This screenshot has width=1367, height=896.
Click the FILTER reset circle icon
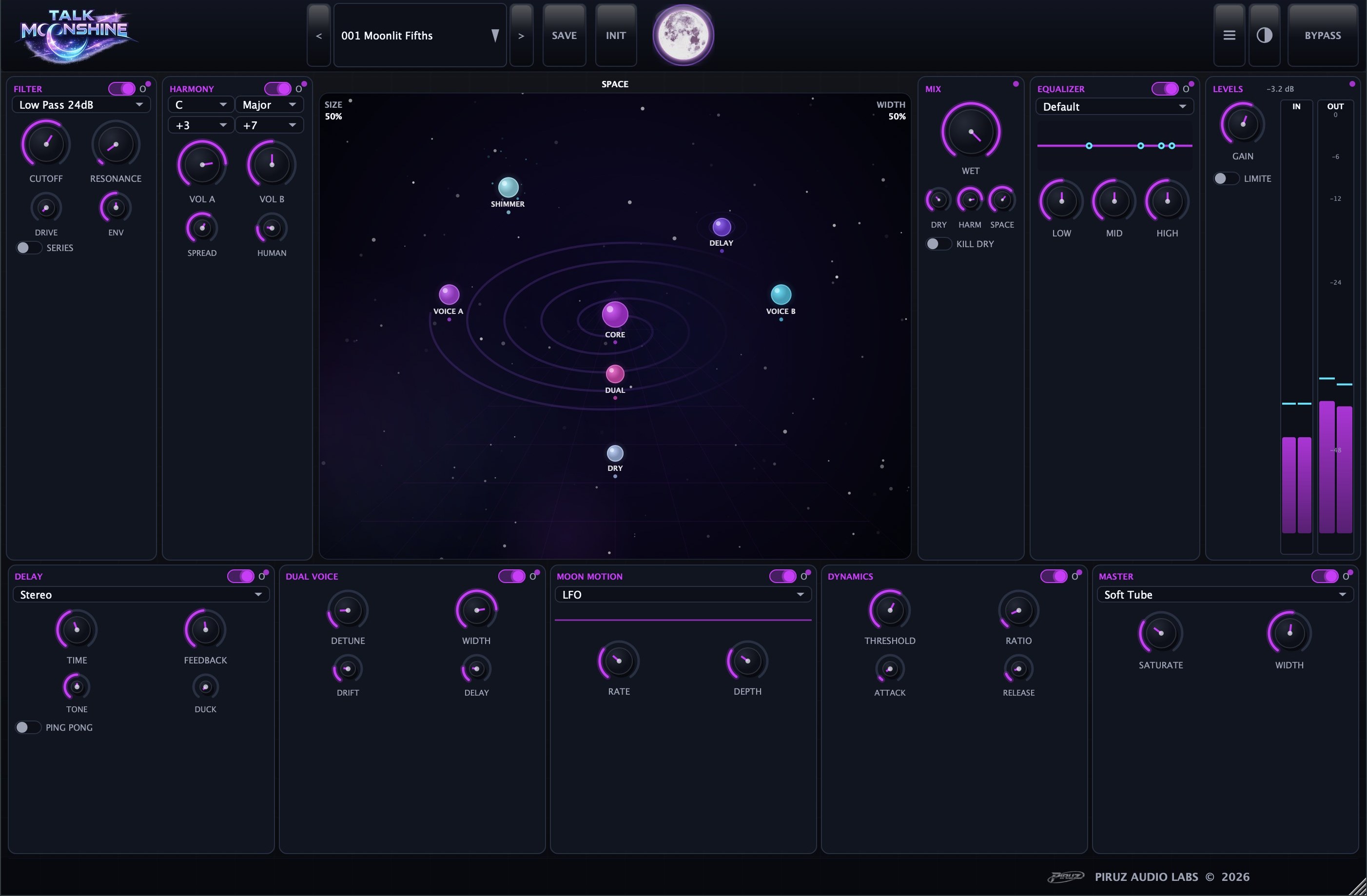(143, 89)
